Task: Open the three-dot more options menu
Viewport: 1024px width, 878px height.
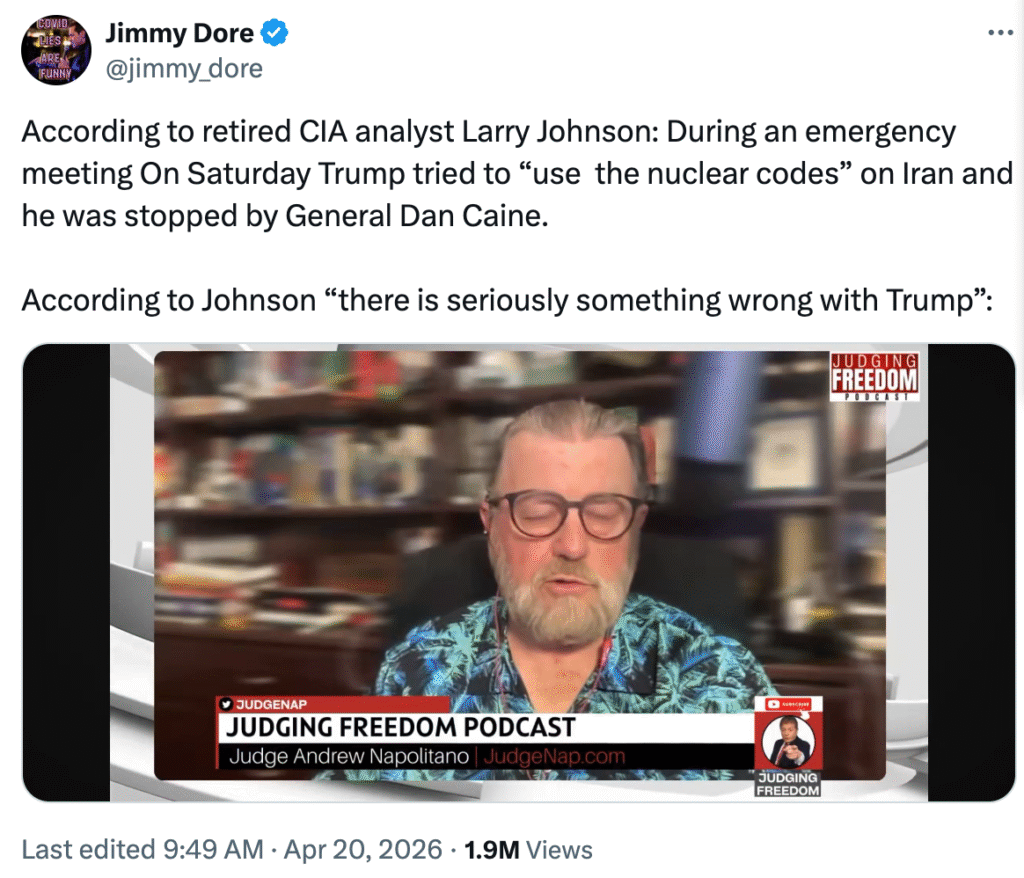Action: pyautogui.click(x=1000, y=32)
